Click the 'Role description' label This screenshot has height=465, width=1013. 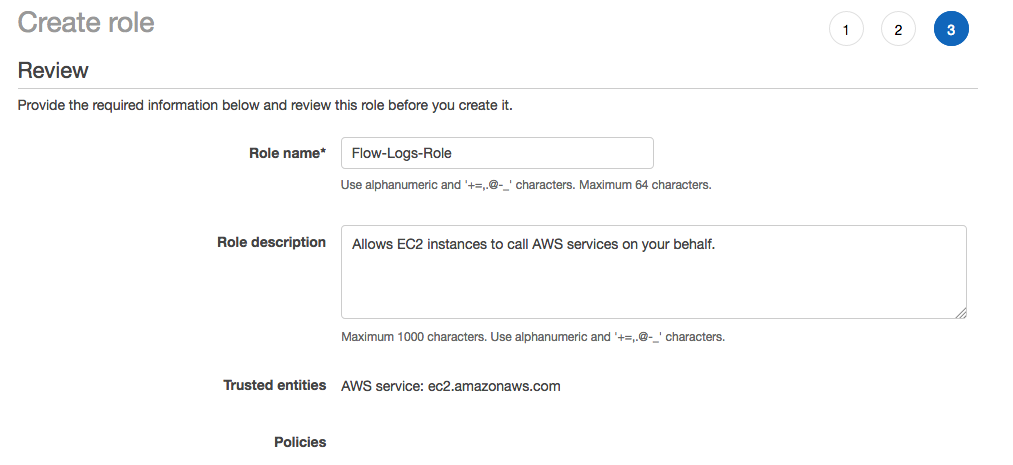(271, 242)
